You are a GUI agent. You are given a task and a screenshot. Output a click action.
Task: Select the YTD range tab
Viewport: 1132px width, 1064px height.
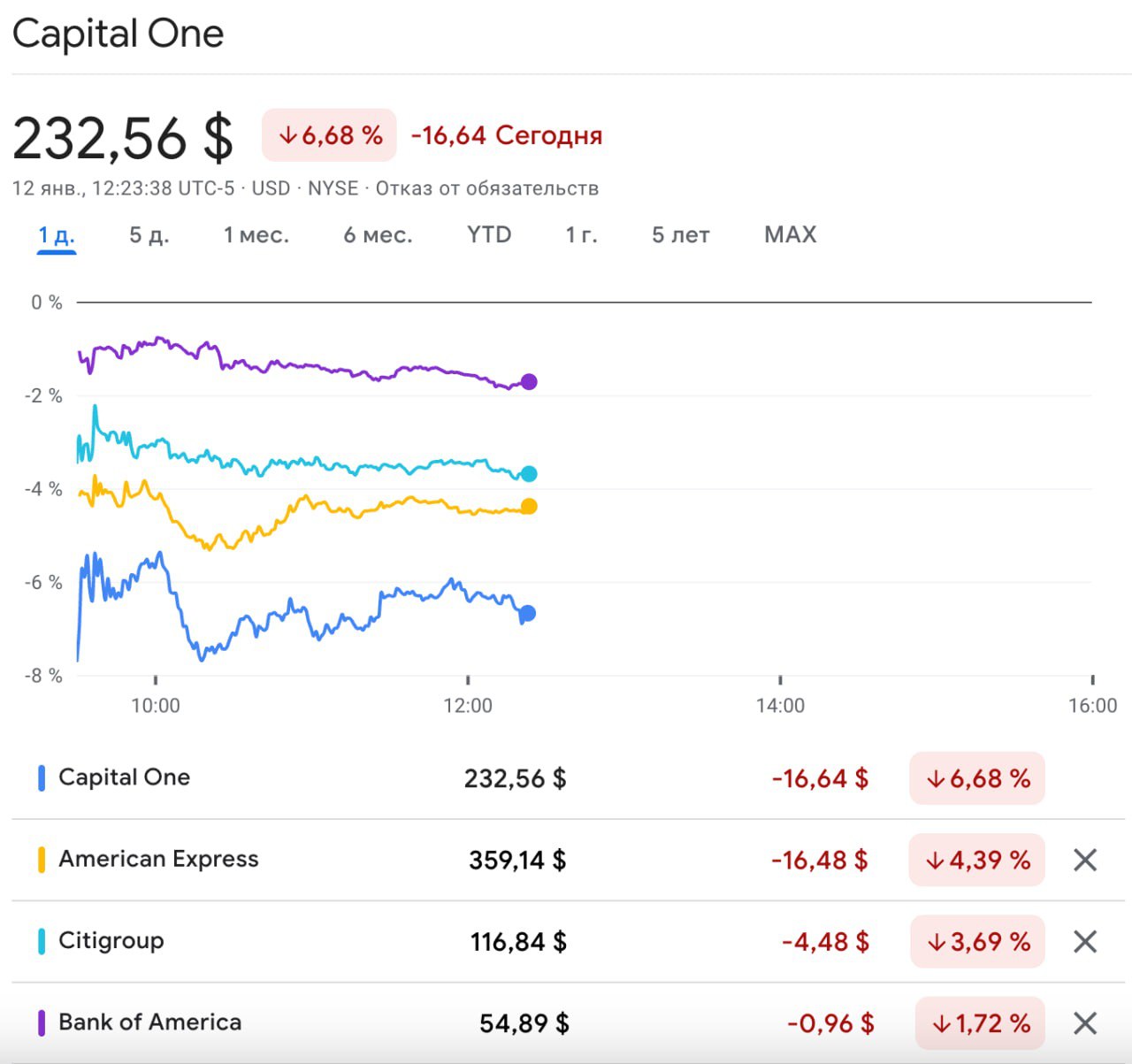(x=489, y=235)
